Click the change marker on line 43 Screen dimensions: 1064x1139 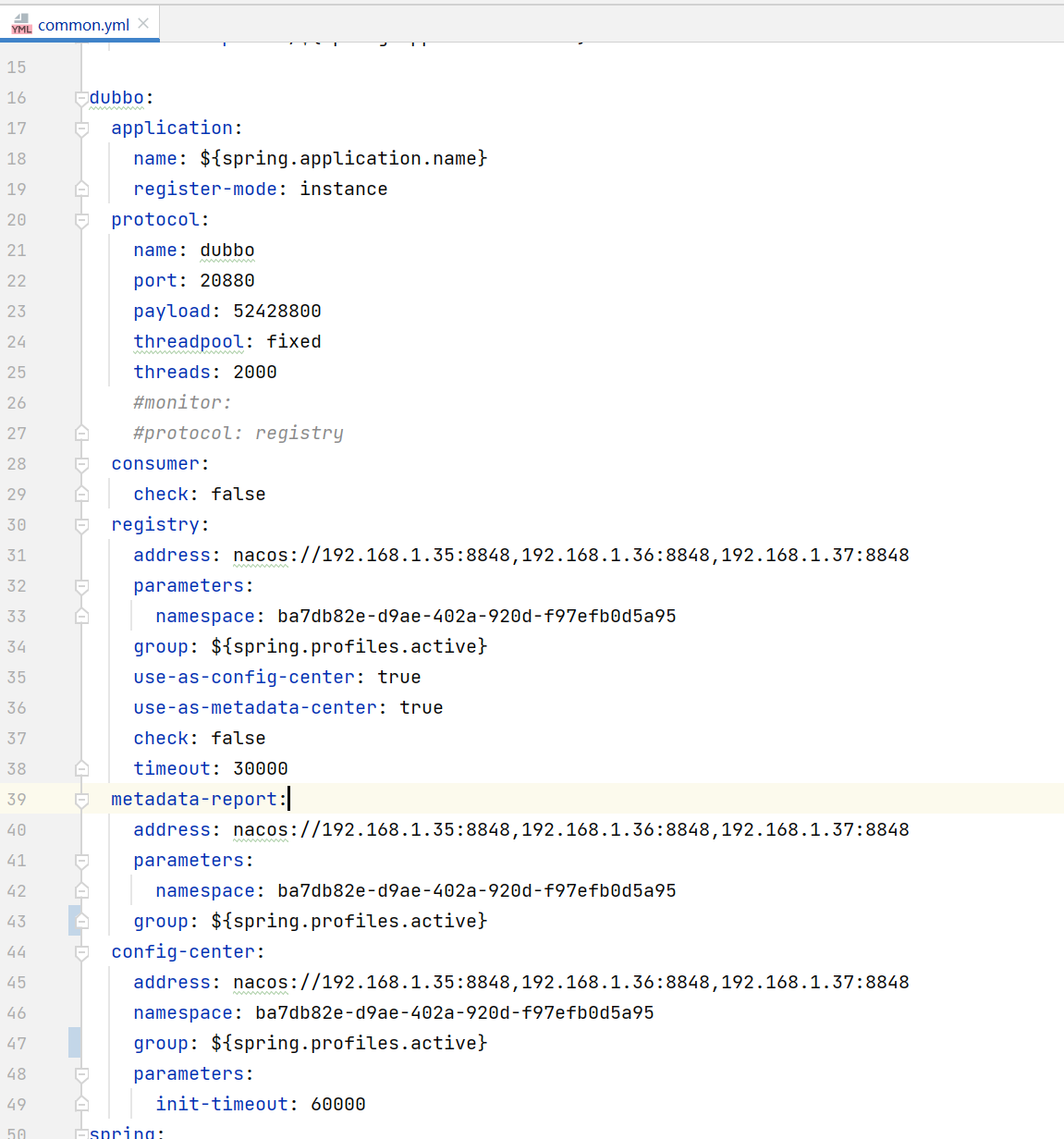[x=73, y=922]
